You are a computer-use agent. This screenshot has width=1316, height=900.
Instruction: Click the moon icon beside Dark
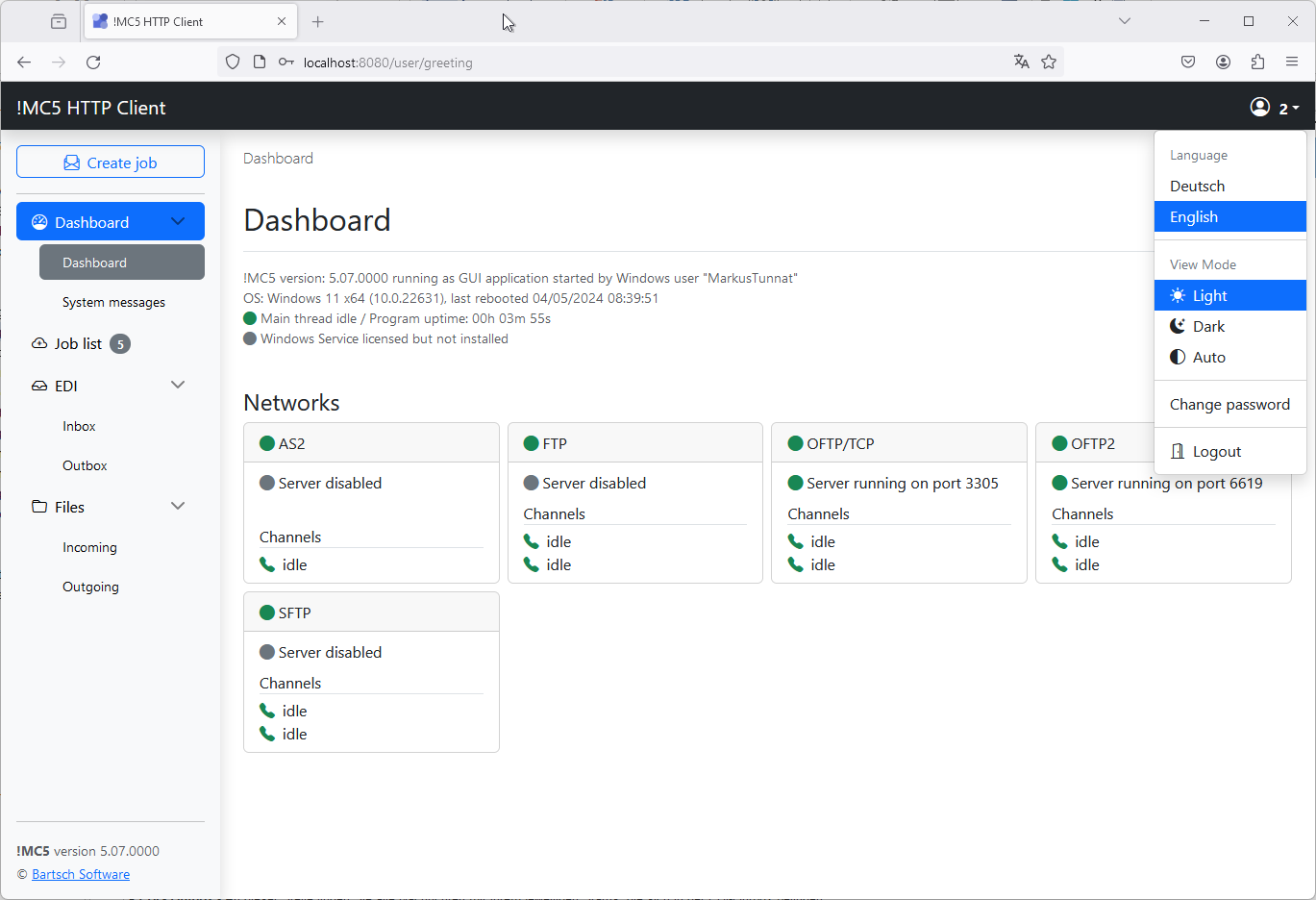1178,326
